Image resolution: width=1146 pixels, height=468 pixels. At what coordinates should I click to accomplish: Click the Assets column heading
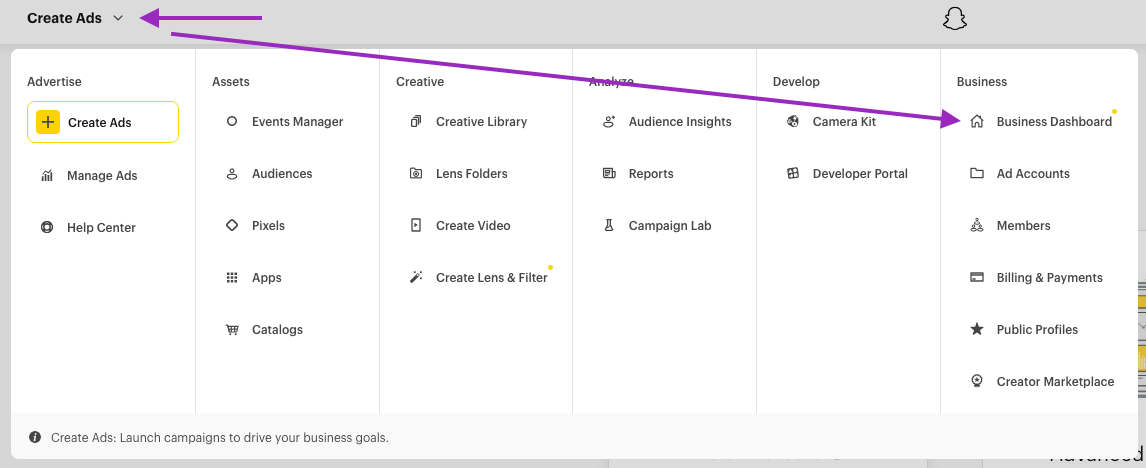(230, 81)
